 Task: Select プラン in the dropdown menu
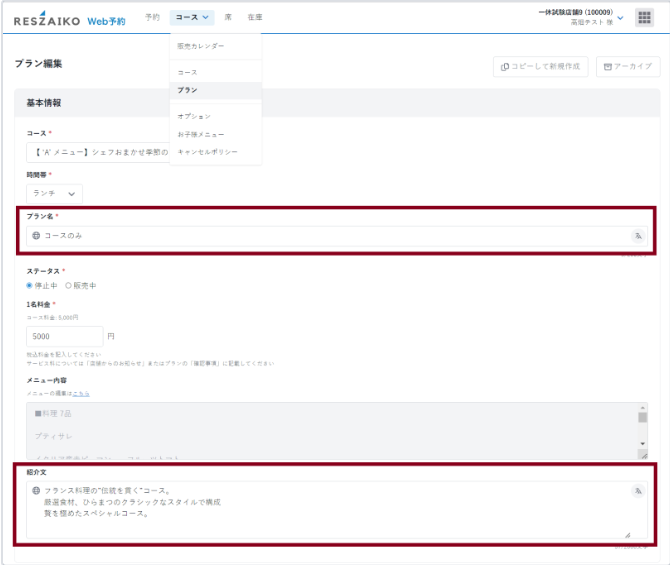187,90
